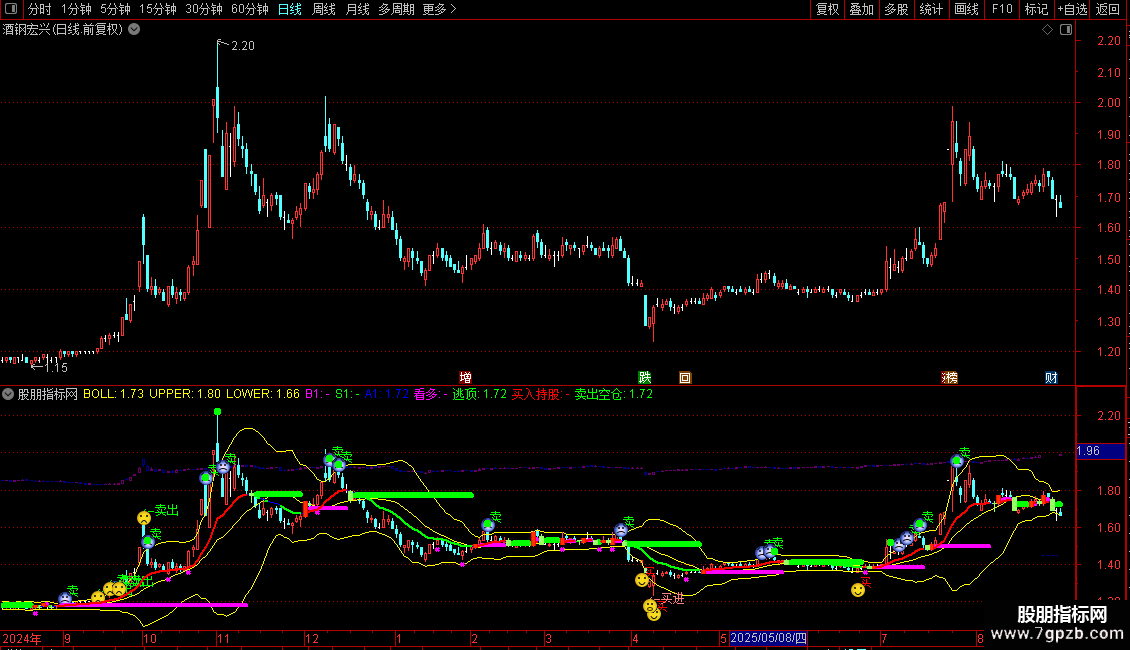Expand the 股朋指标网 indicator dropdown circle

[x=8, y=394]
